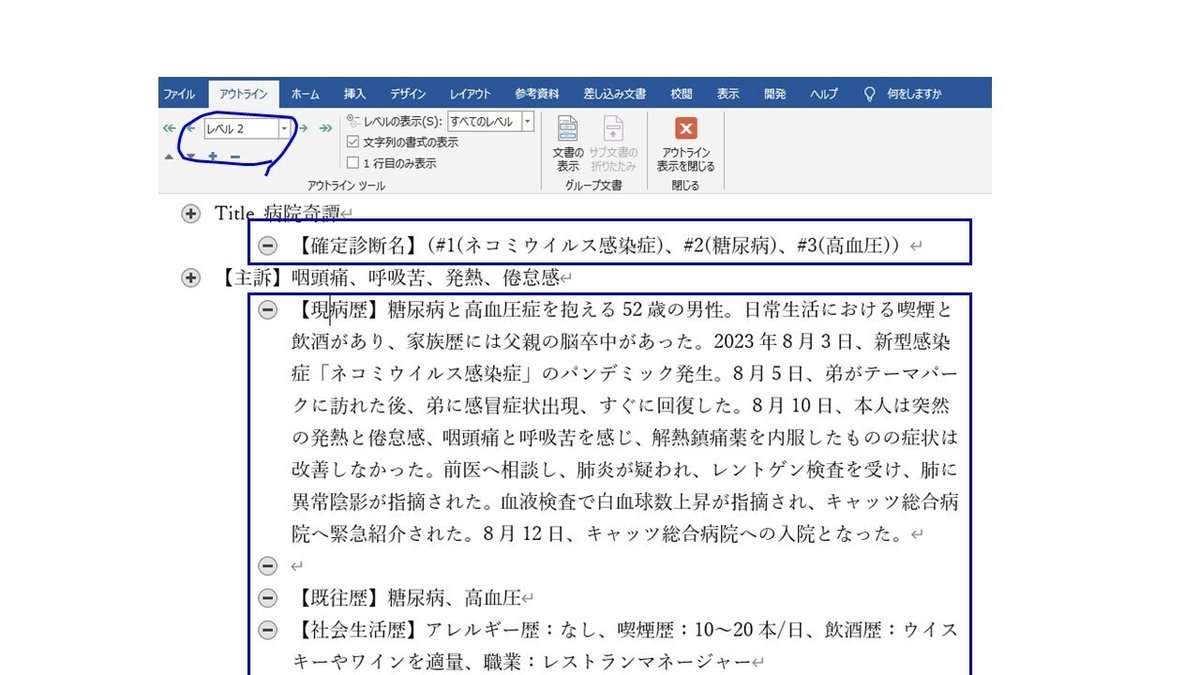Open the デザイン tab

coord(408,94)
